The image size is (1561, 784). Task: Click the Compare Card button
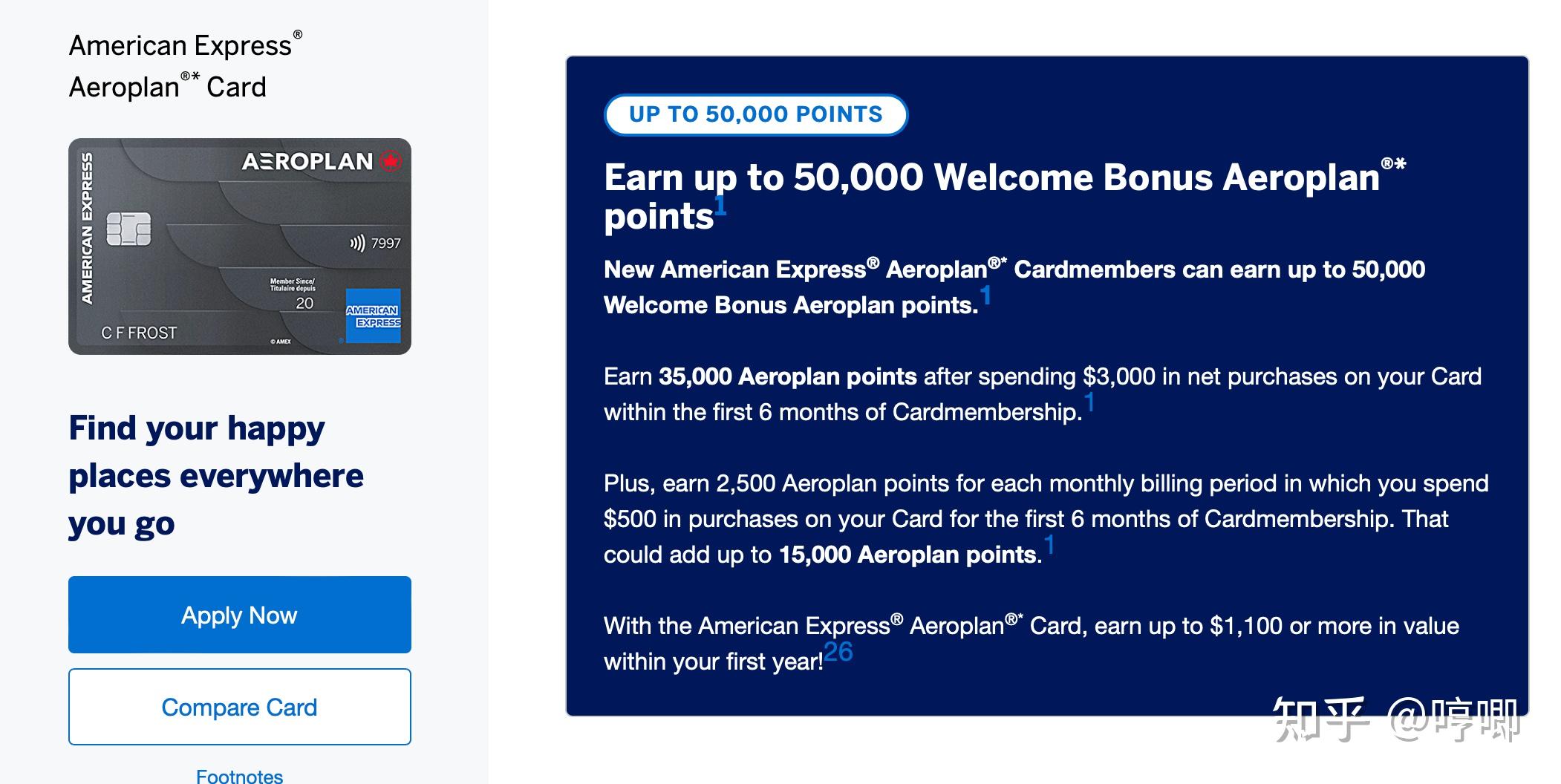[239, 707]
